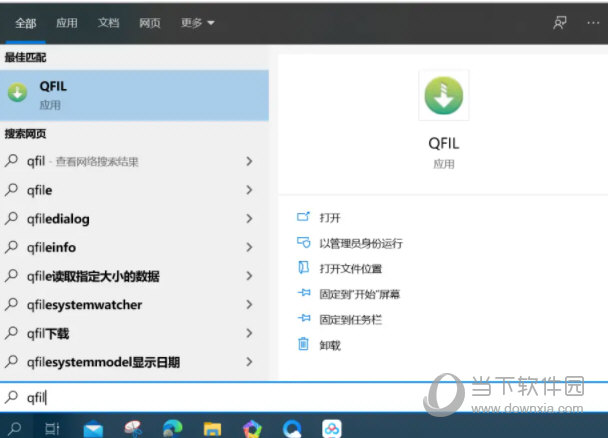Click the large QFIL app icon in preview
The width and height of the screenshot is (608, 438).
(x=444, y=95)
